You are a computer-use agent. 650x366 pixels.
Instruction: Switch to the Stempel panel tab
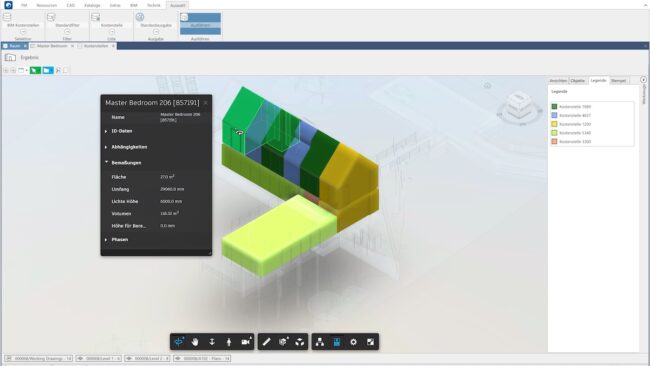(618, 81)
